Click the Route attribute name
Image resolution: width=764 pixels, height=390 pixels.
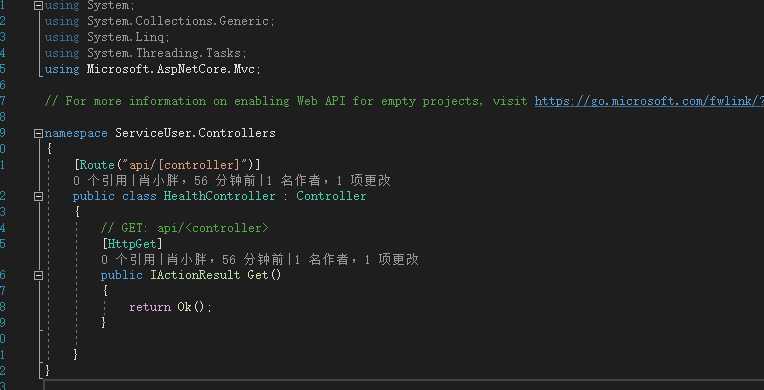coord(97,165)
